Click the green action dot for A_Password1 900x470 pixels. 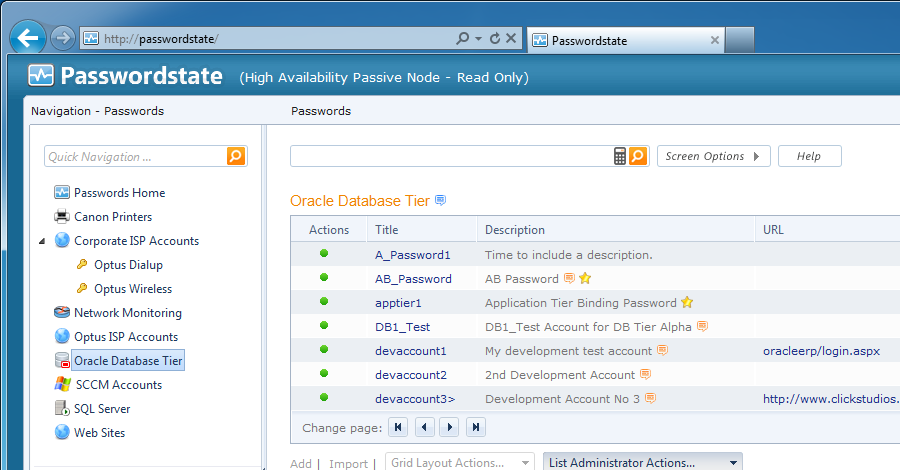coord(324,253)
